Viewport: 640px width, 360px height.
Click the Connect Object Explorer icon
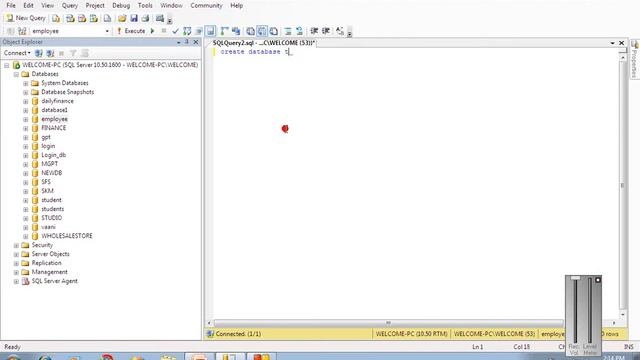[39, 53]
